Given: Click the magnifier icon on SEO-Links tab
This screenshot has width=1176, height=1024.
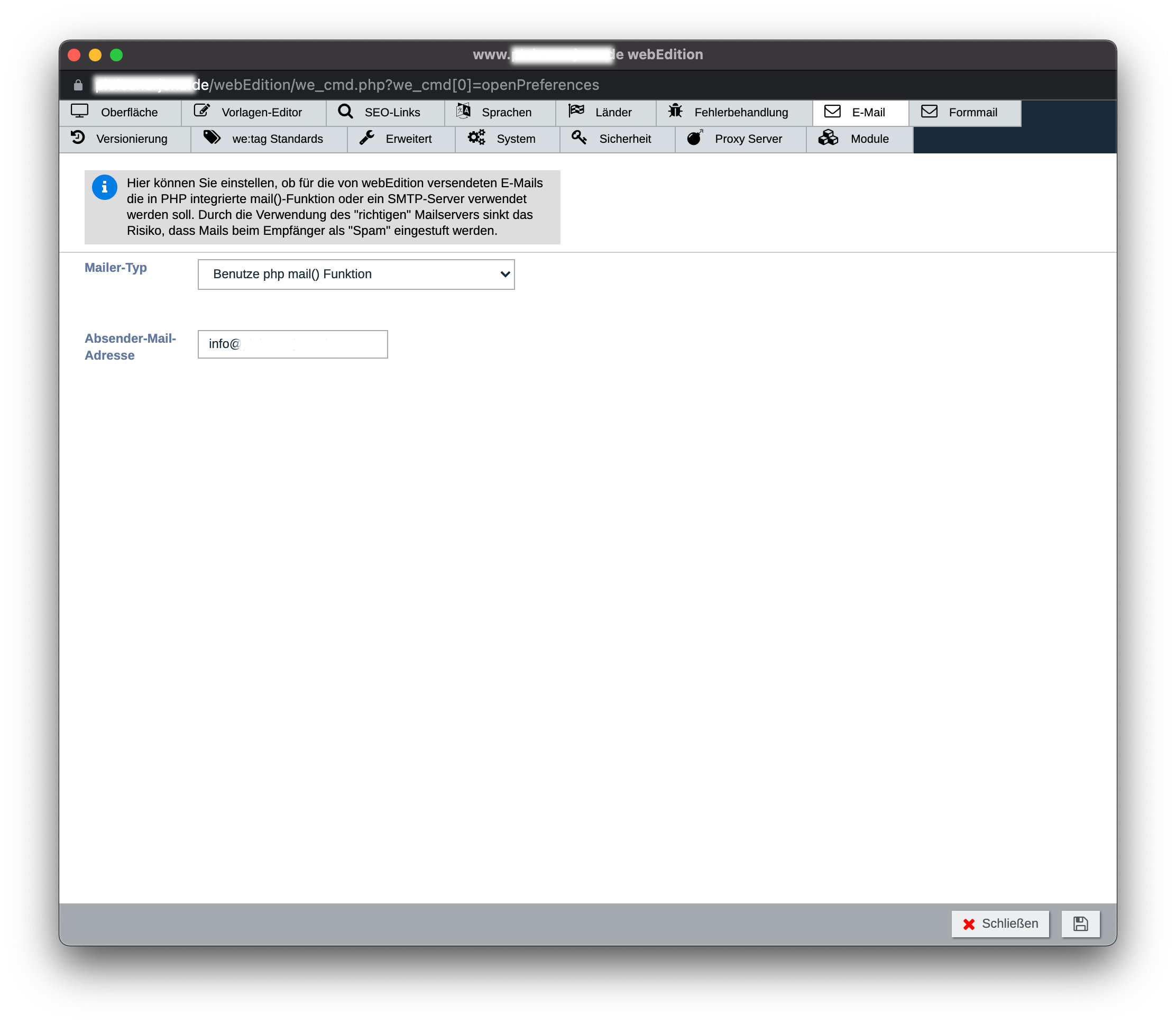Looking at the screenshot, I should (x=345, y=111).
